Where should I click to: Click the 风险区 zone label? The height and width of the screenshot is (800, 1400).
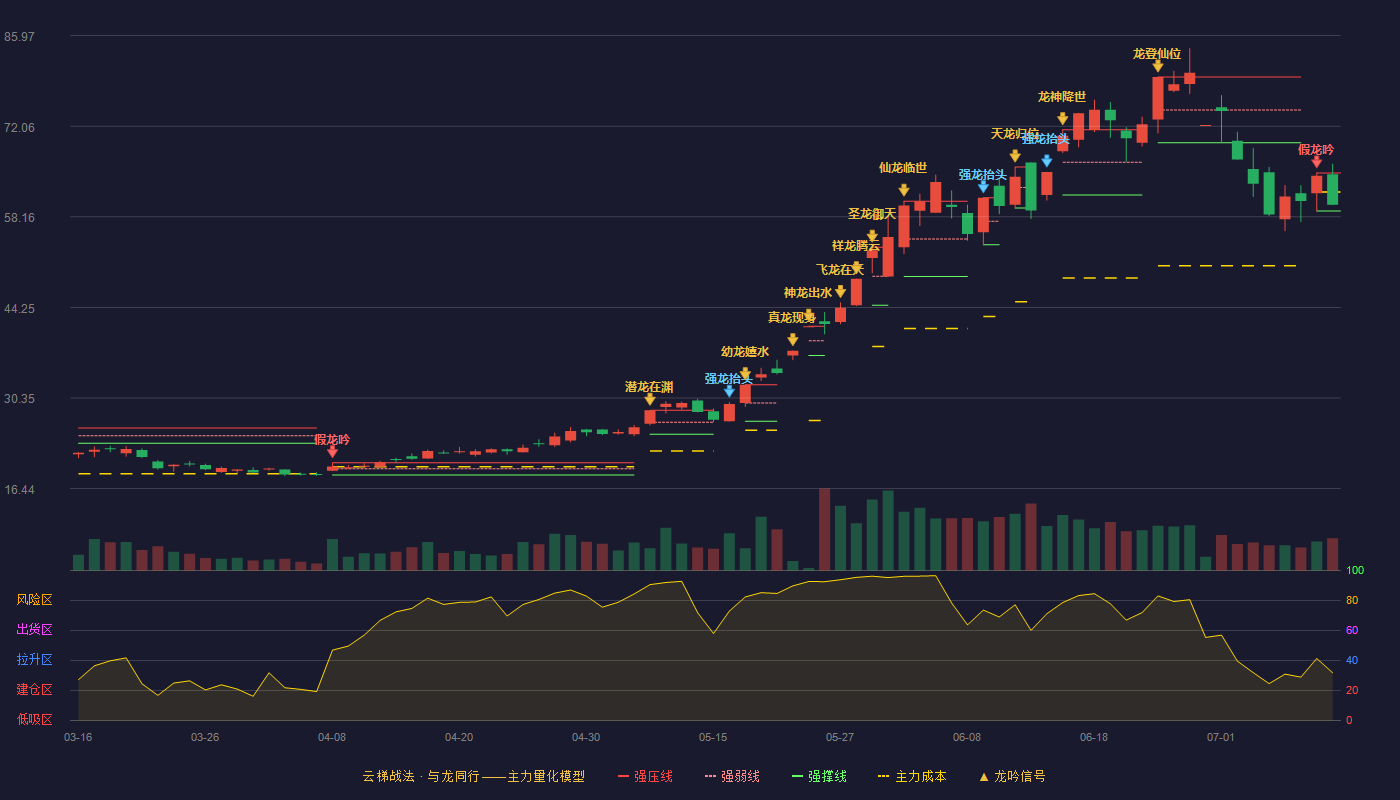coord(35,600)
